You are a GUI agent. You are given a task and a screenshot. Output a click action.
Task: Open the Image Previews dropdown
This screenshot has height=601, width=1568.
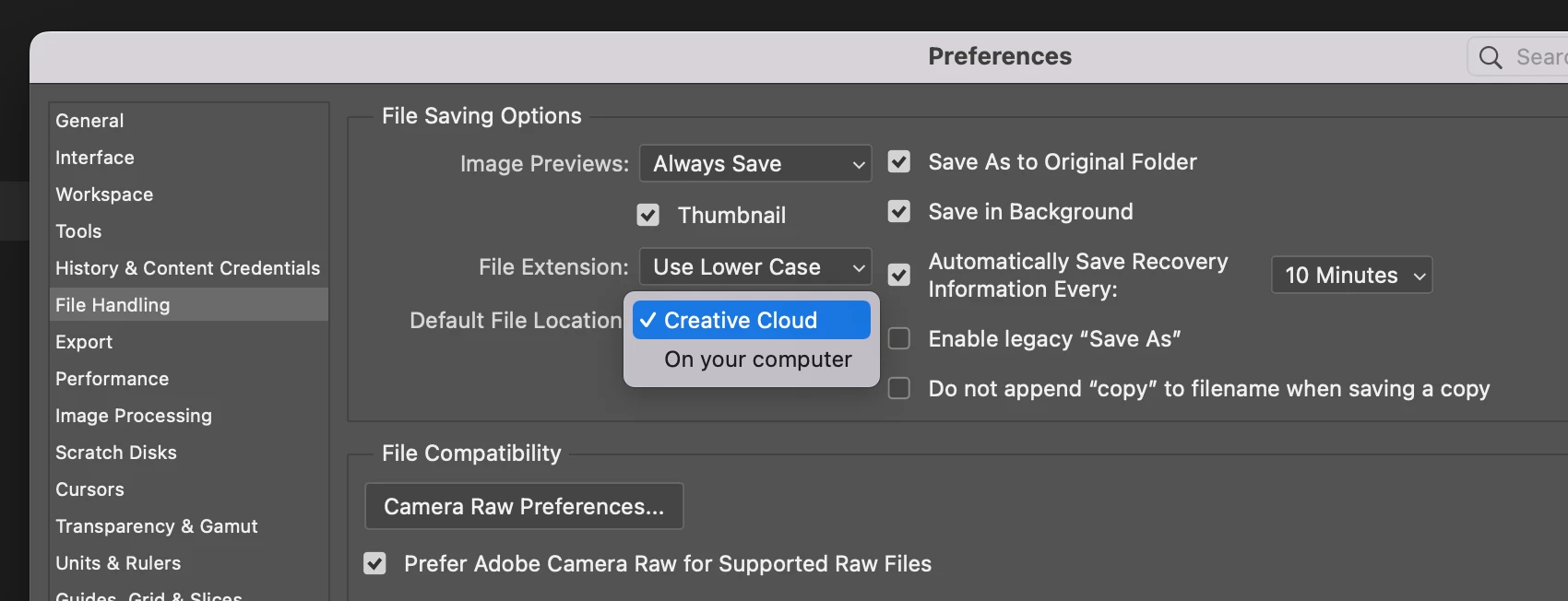pos(754,164)
